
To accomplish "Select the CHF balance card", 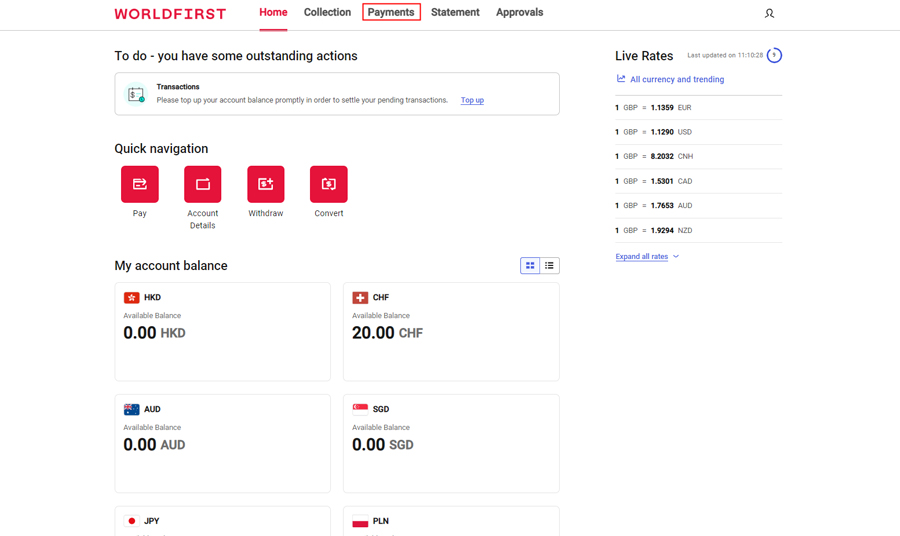I will pyautogui.click(x=451, y=331).
